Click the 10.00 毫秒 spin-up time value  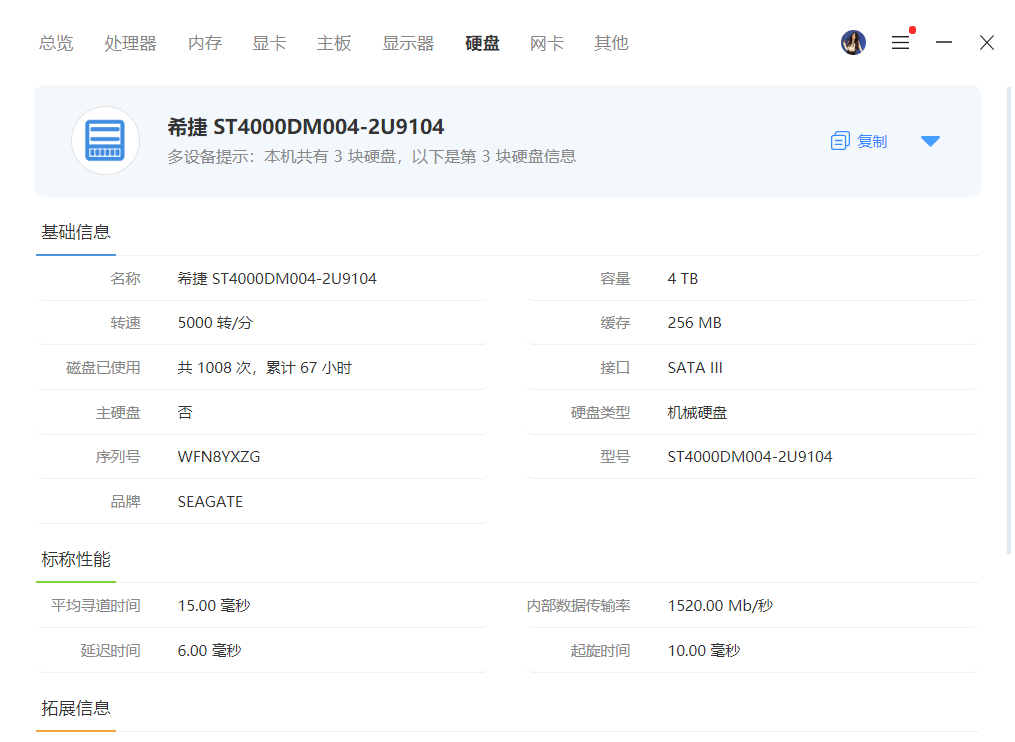click(704, 651)
